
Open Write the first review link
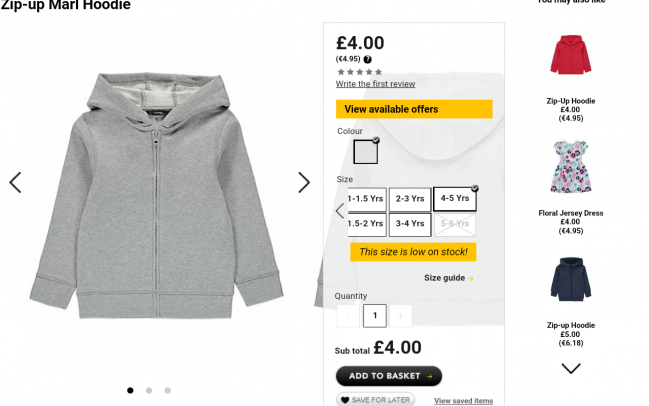[x=375, y=84]
